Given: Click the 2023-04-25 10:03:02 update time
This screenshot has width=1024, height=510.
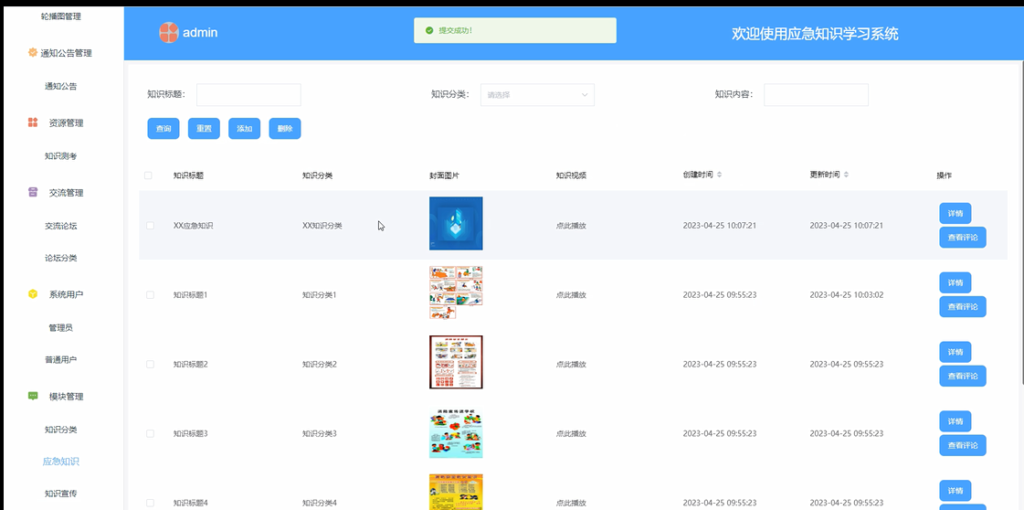Looking at the screenshot, I should click(x=846, y=295).
